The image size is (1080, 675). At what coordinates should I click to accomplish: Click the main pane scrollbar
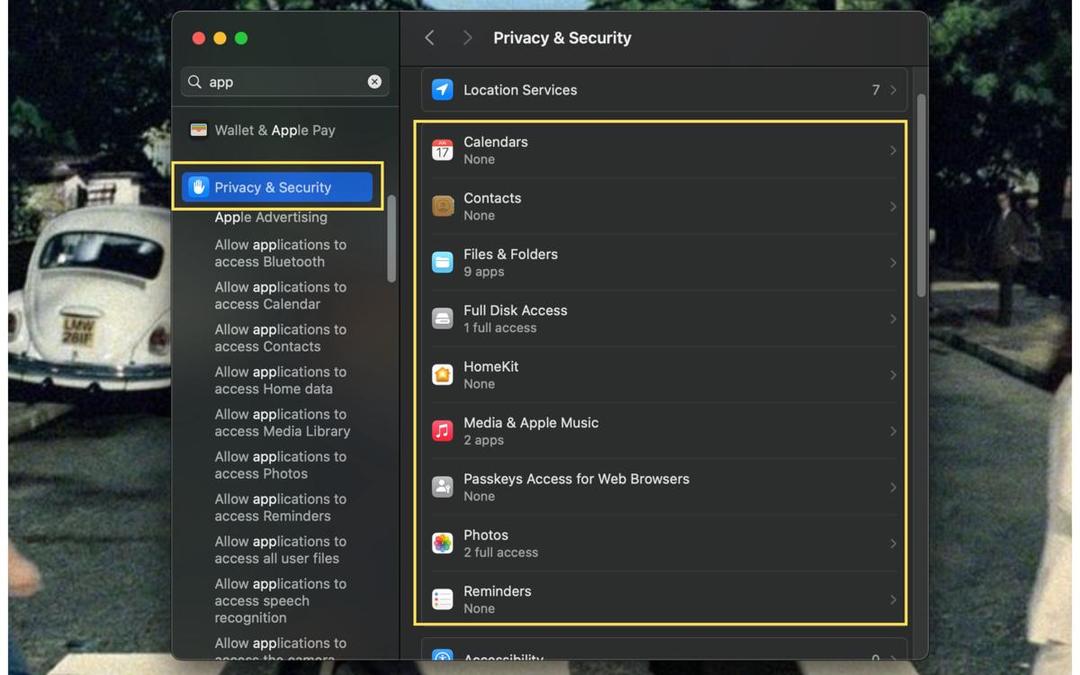[921, 196]
